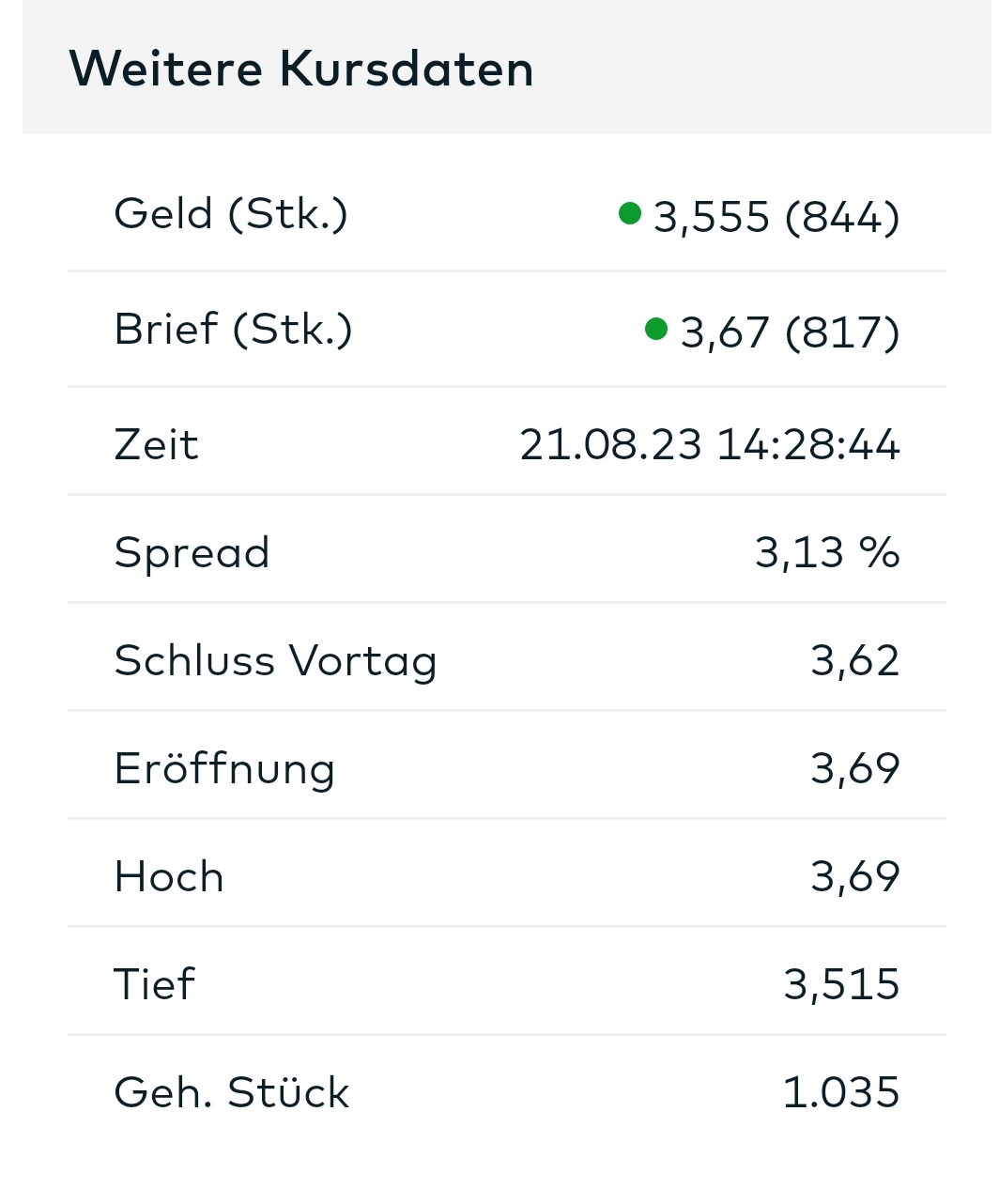Screen dimensions: 999x1204
Task: Tap the spread value 3,13 %
Action: click(826, 552)
